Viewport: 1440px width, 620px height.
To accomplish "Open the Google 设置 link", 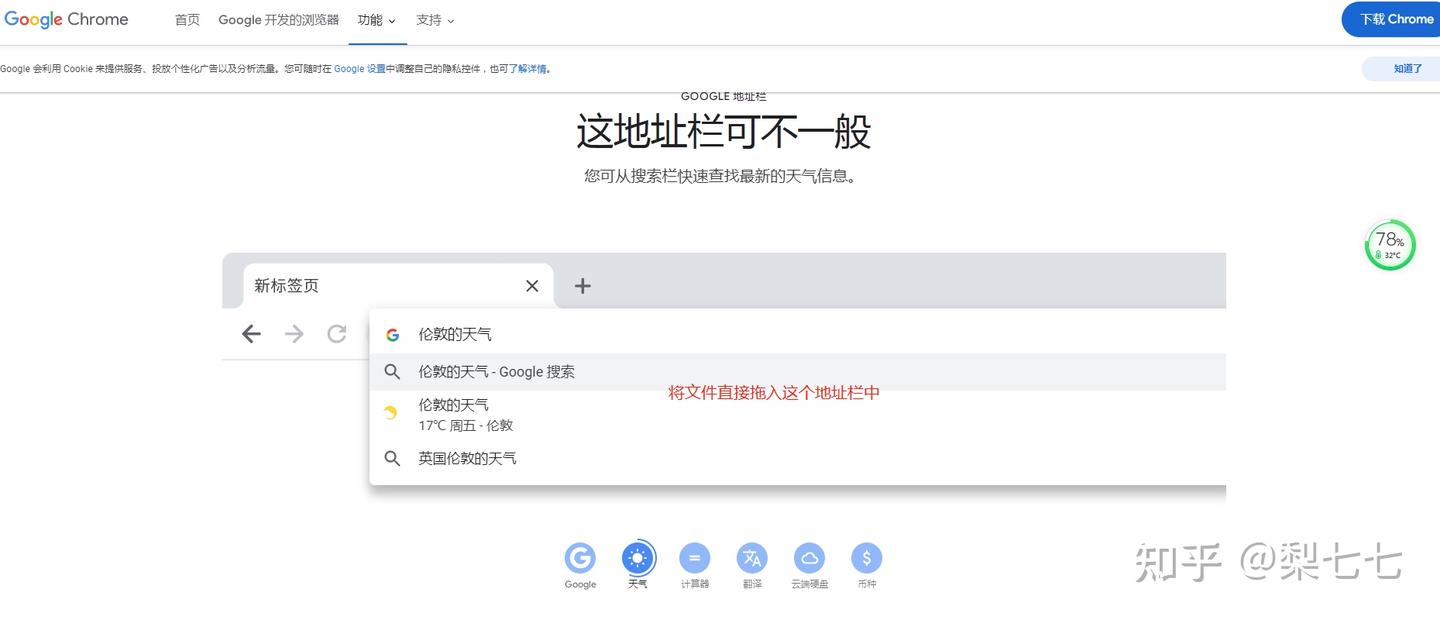I will click(360, 69).
